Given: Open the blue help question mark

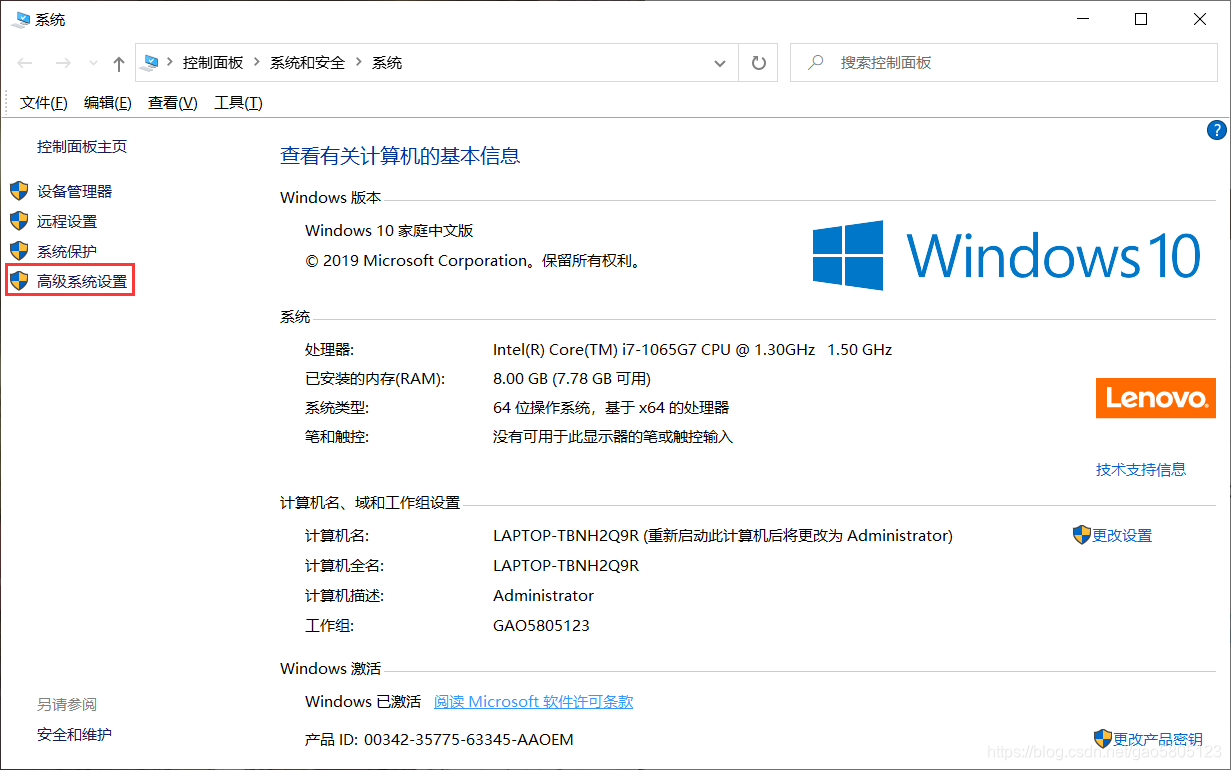Looking at the screenshot, I should point(1217,130).
